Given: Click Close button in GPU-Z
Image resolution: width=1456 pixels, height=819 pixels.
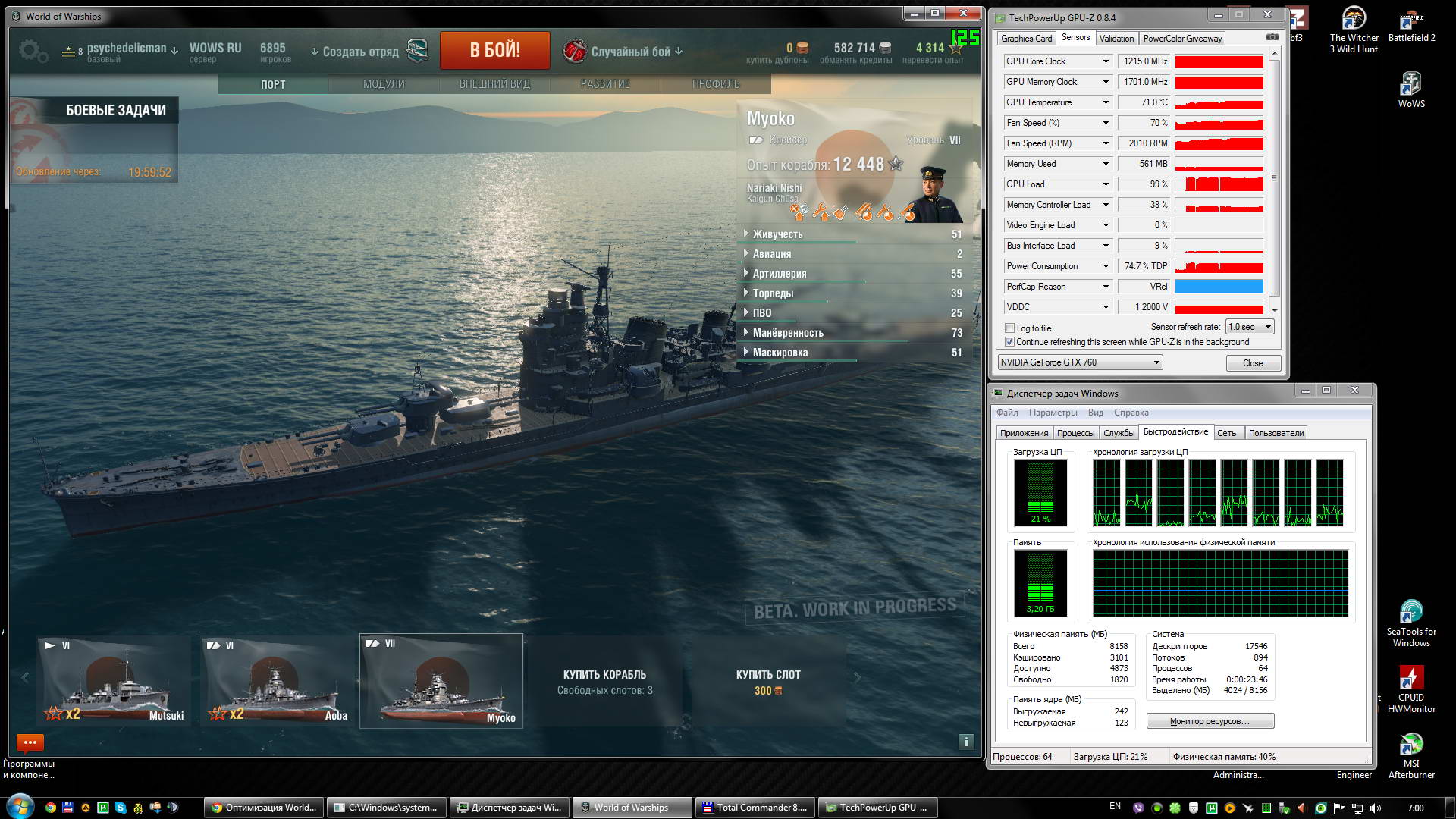Looking at the screenshot, I should (1253, 363).
